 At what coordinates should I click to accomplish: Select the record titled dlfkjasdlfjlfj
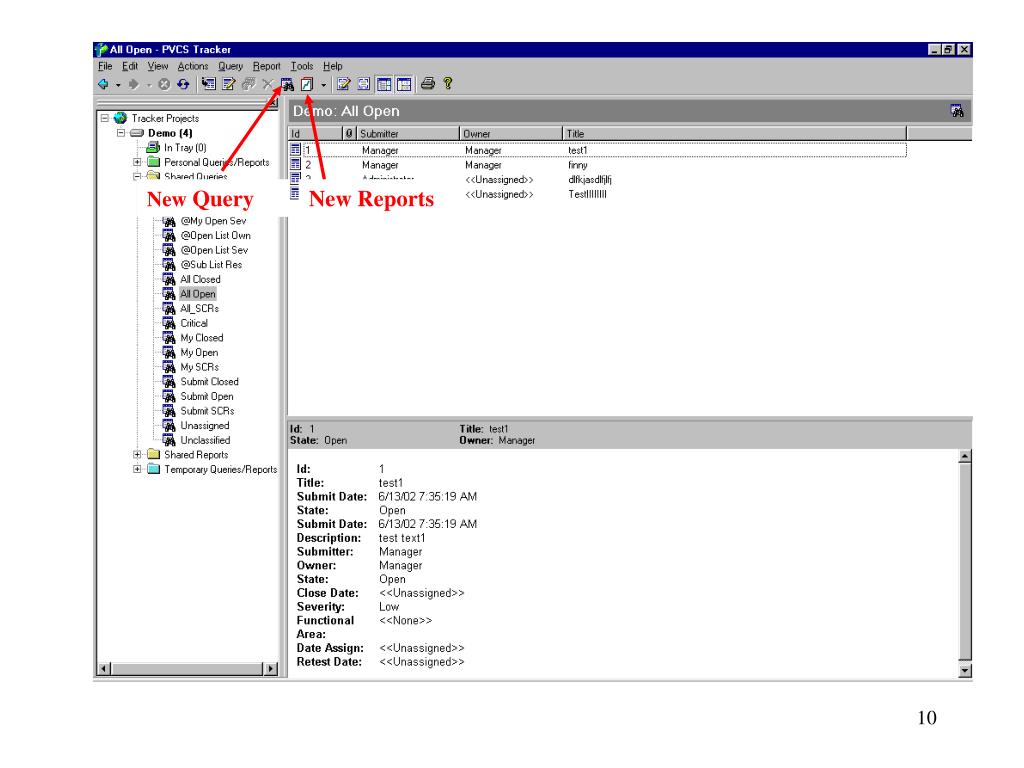pos(590,180)
